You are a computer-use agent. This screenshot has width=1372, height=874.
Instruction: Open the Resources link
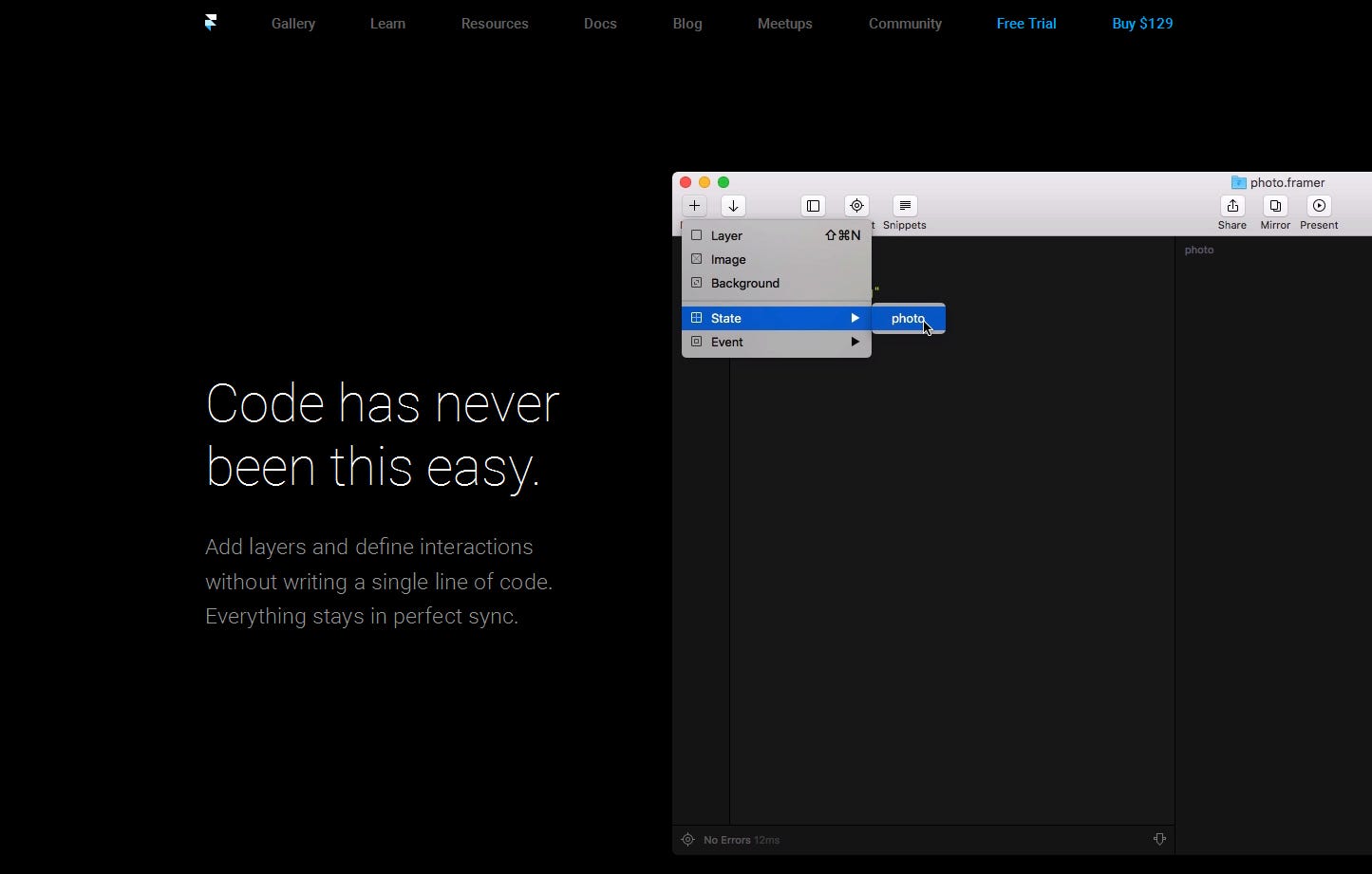495,24
